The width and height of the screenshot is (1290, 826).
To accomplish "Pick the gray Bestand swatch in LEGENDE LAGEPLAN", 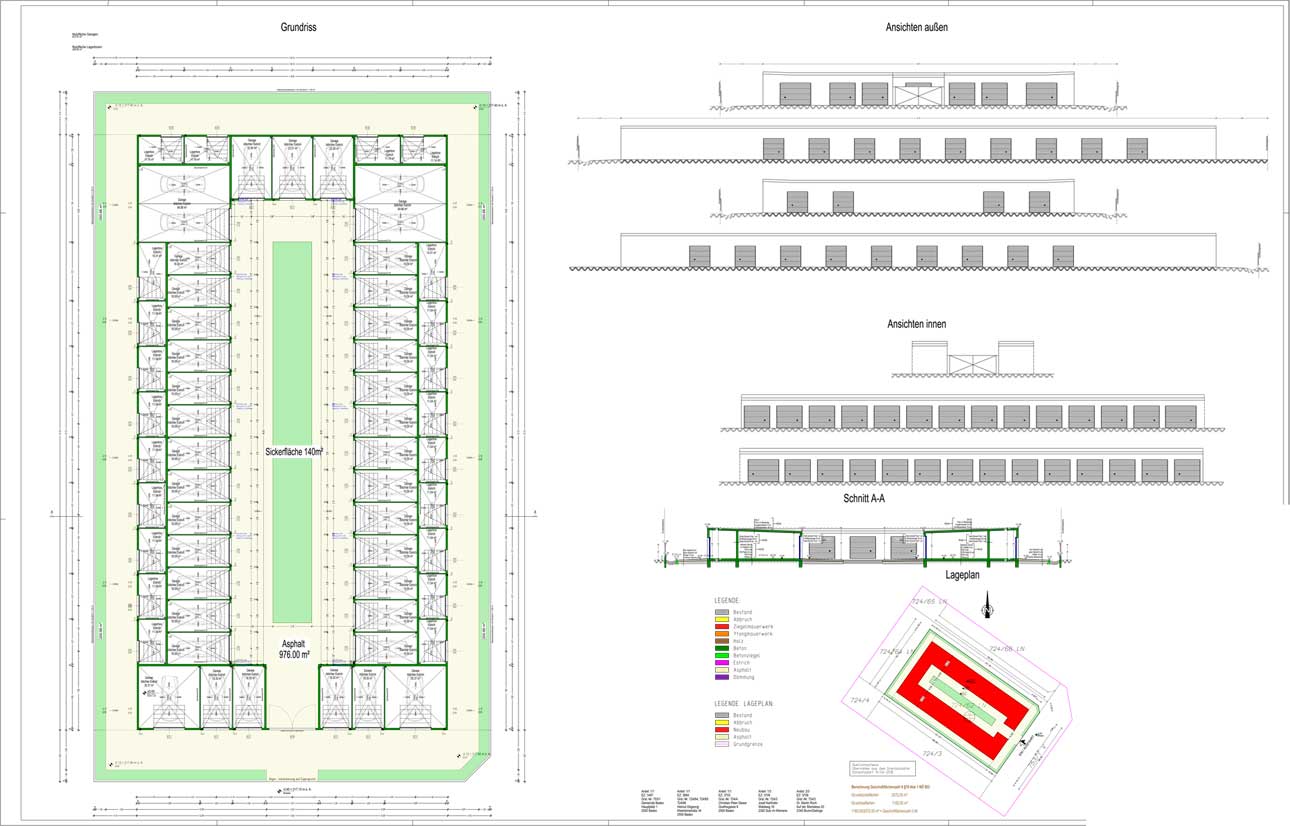I will click(x=722, y=715).
